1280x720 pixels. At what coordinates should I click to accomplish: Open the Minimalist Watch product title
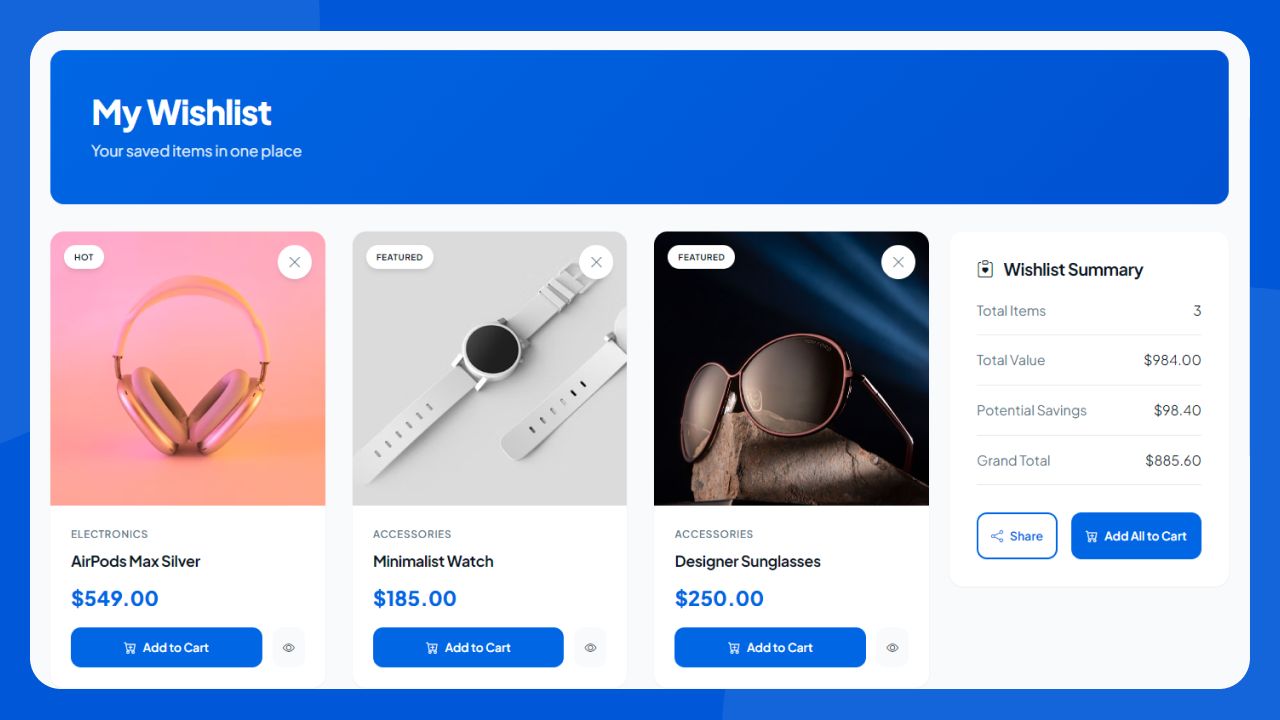click(x=433, y=561)
